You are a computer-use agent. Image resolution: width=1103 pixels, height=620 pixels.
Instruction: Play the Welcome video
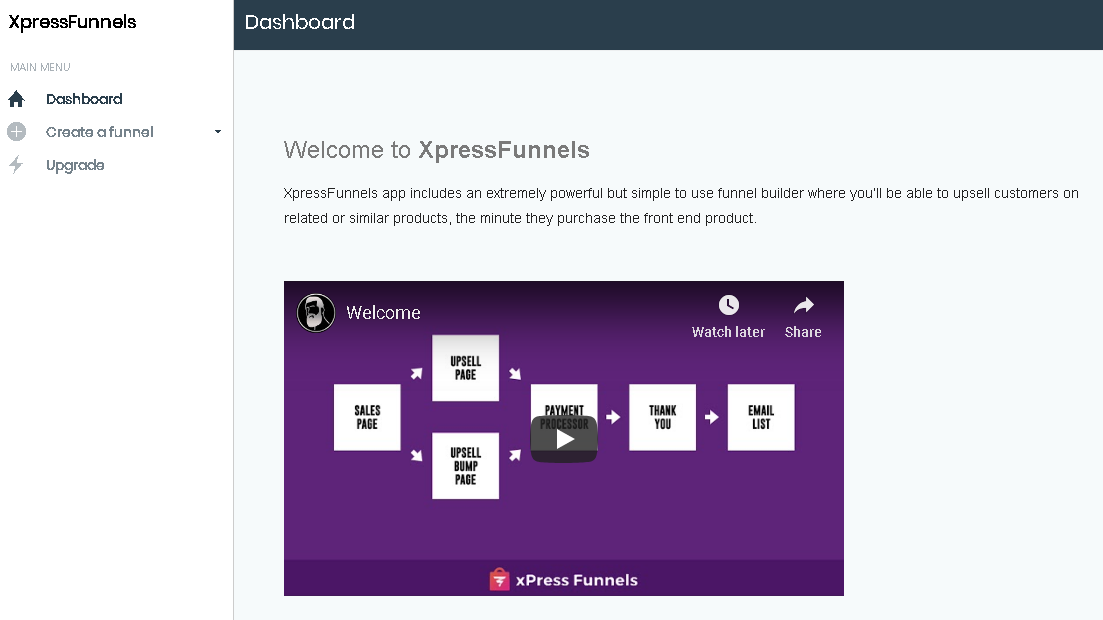(564, 439)
